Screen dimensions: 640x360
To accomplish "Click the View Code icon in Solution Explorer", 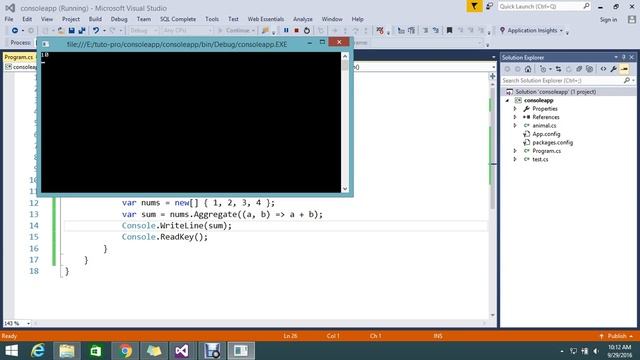I will 603,69.
